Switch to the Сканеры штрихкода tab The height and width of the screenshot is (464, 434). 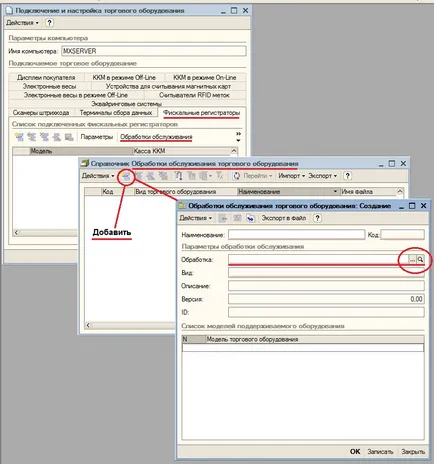[41, 113]
